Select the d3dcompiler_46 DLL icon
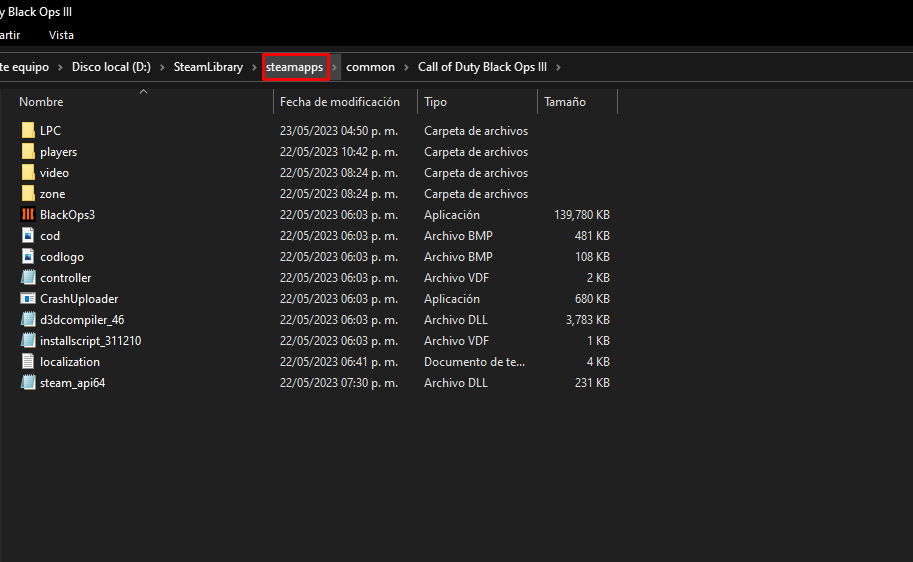 (x=28, y=319)
